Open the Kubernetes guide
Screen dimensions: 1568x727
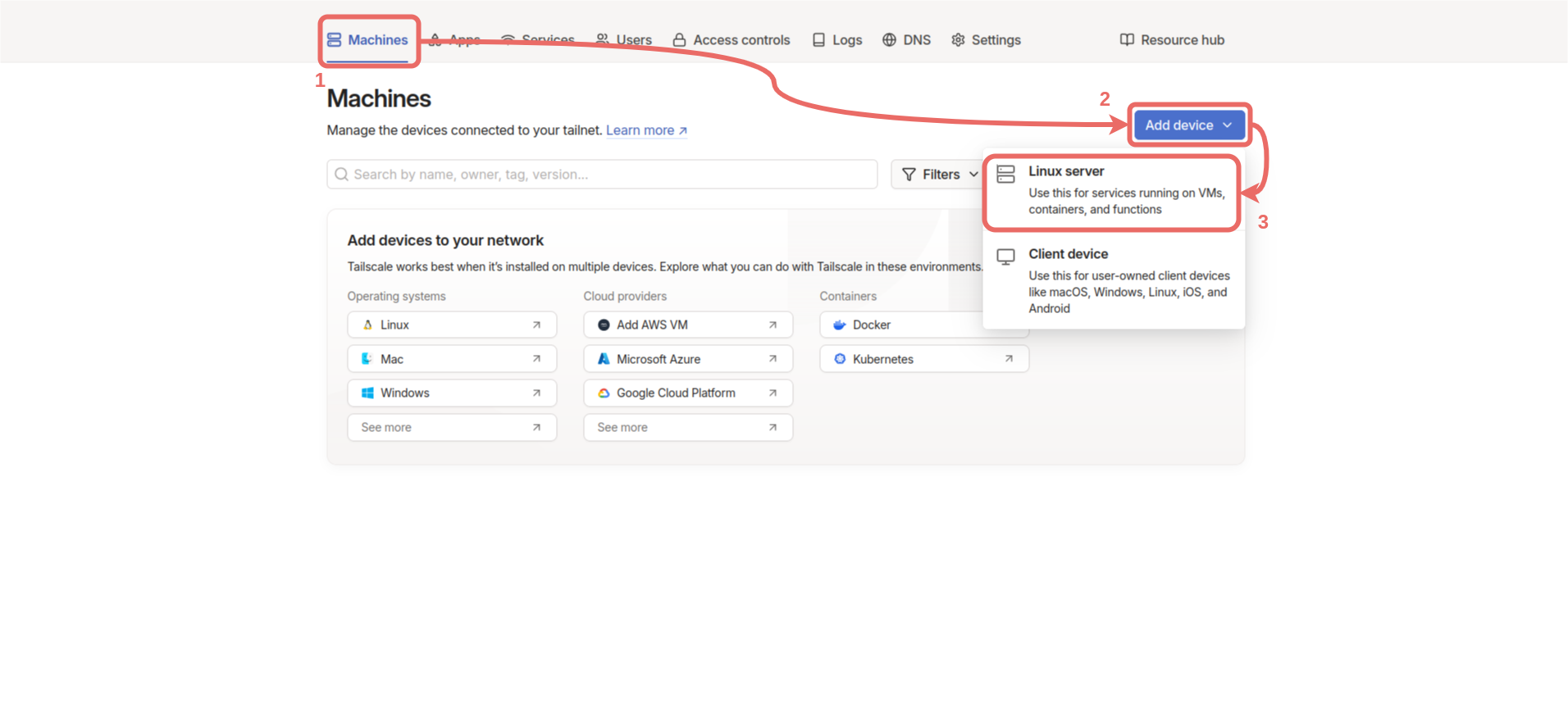point(924,359)
